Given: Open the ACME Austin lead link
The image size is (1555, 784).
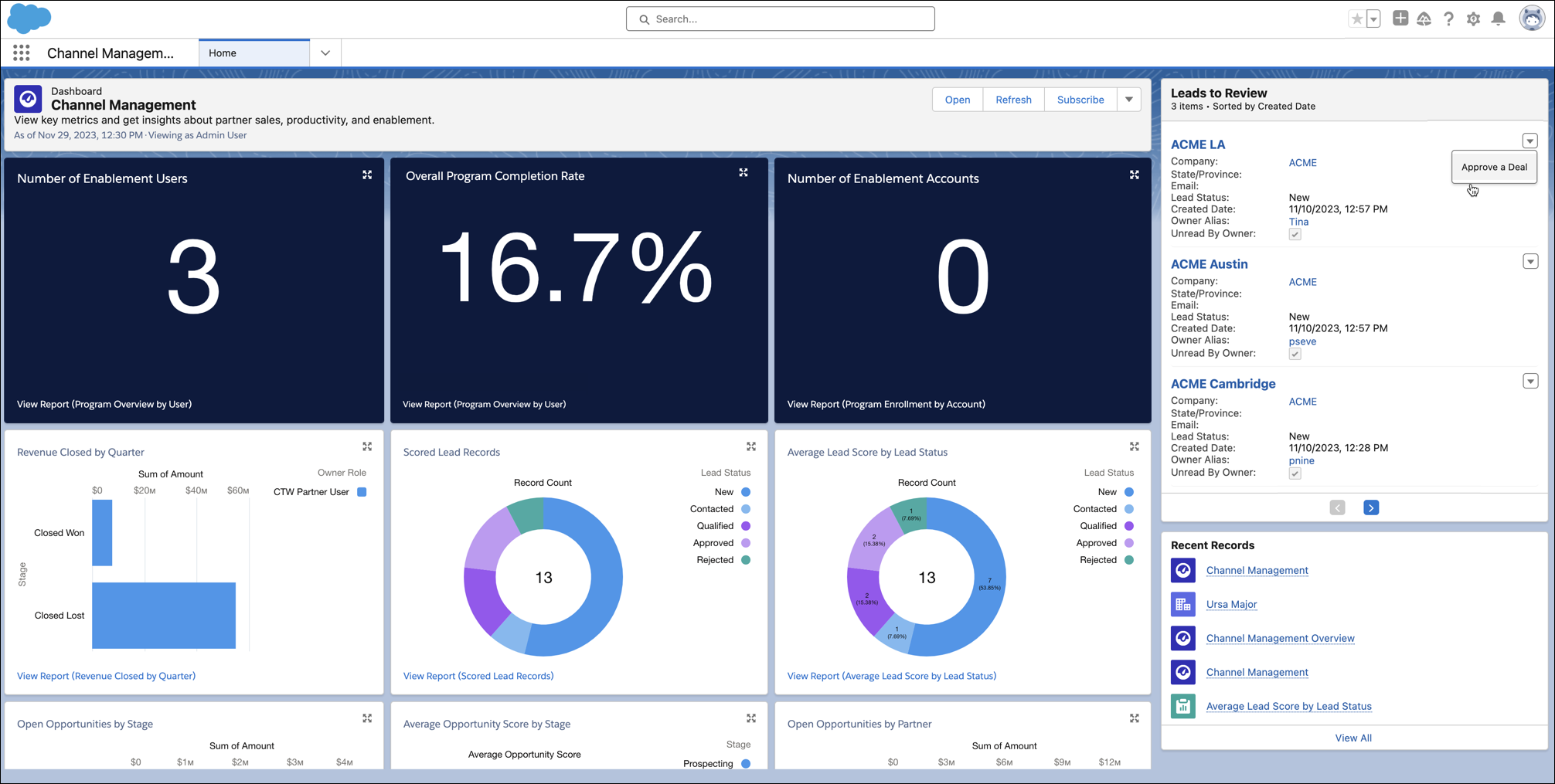Looking at the screenshot, I should 1209,264.
